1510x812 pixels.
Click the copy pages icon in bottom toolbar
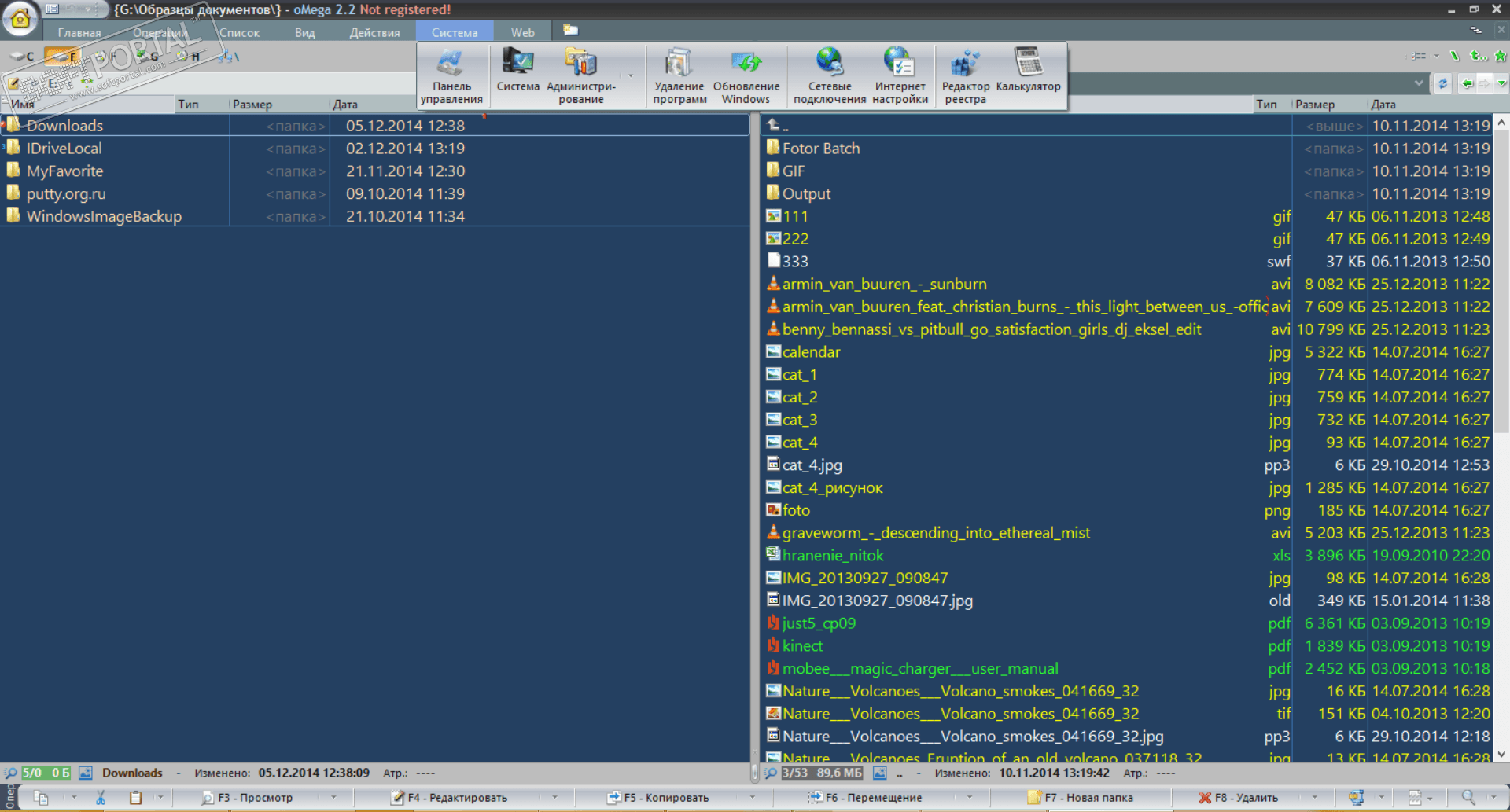(41, 798)
